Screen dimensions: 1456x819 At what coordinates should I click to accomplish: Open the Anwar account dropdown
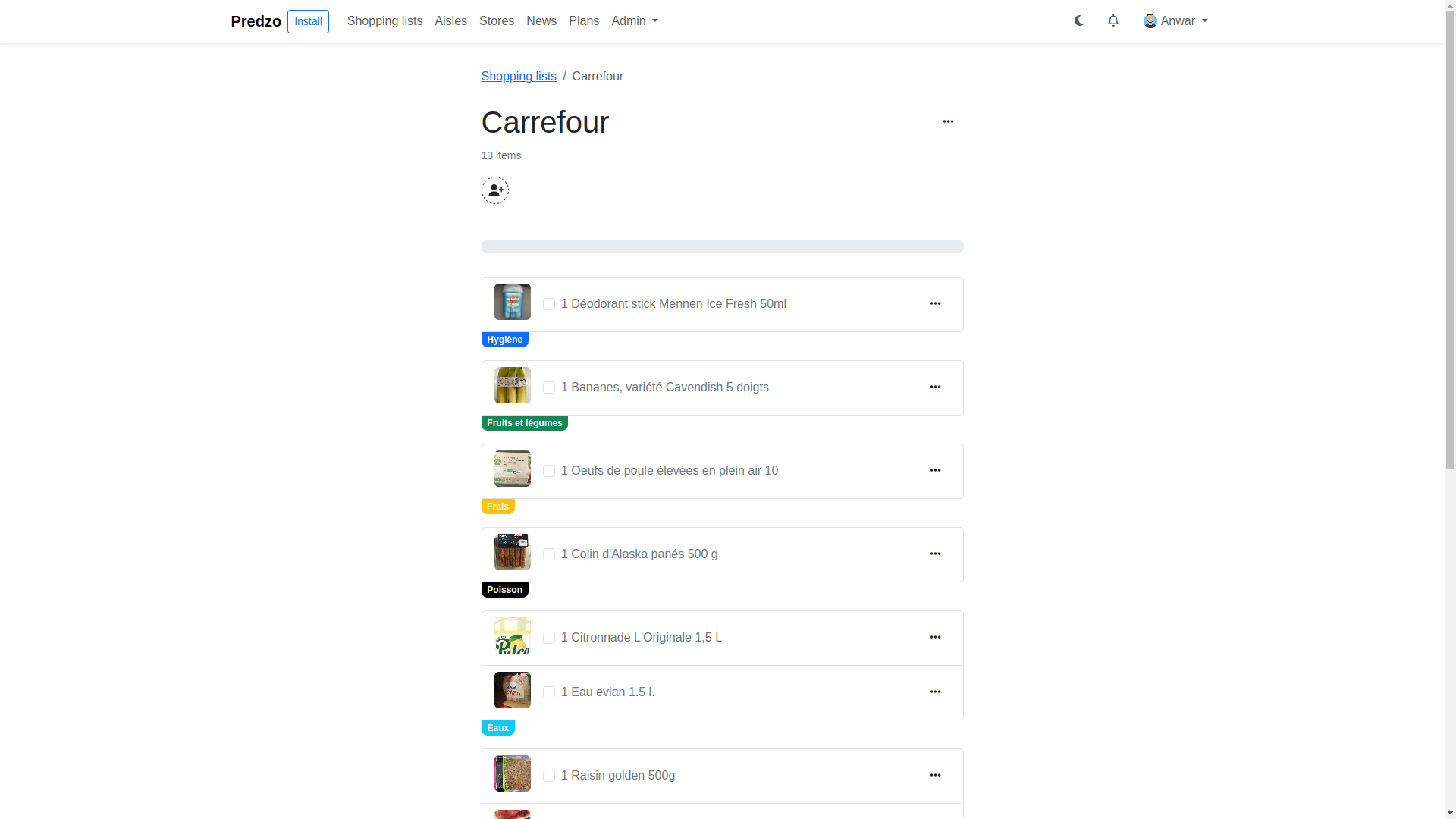pos(1175,20)
